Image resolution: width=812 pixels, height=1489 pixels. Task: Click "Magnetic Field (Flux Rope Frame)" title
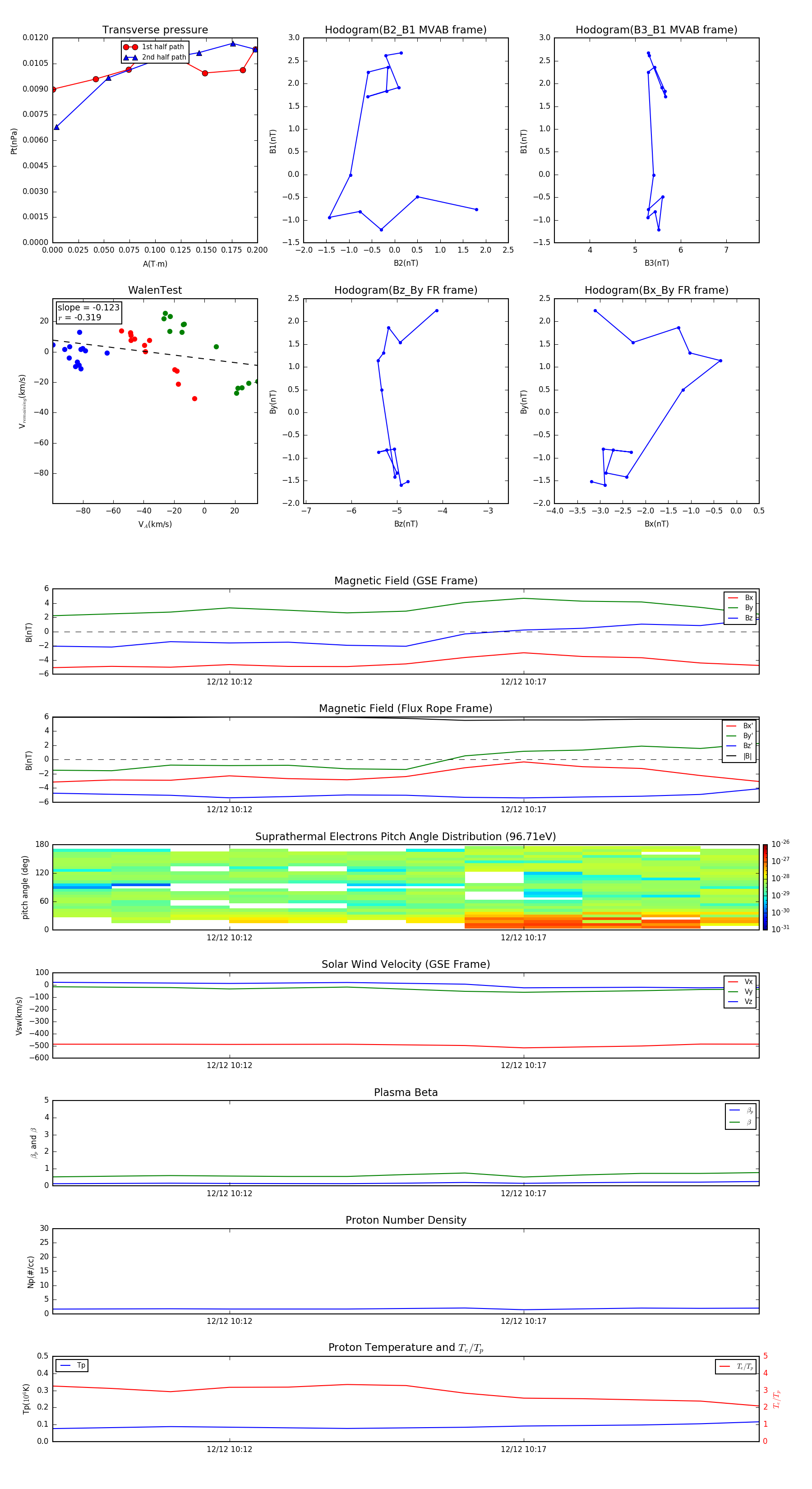(406, 709)
